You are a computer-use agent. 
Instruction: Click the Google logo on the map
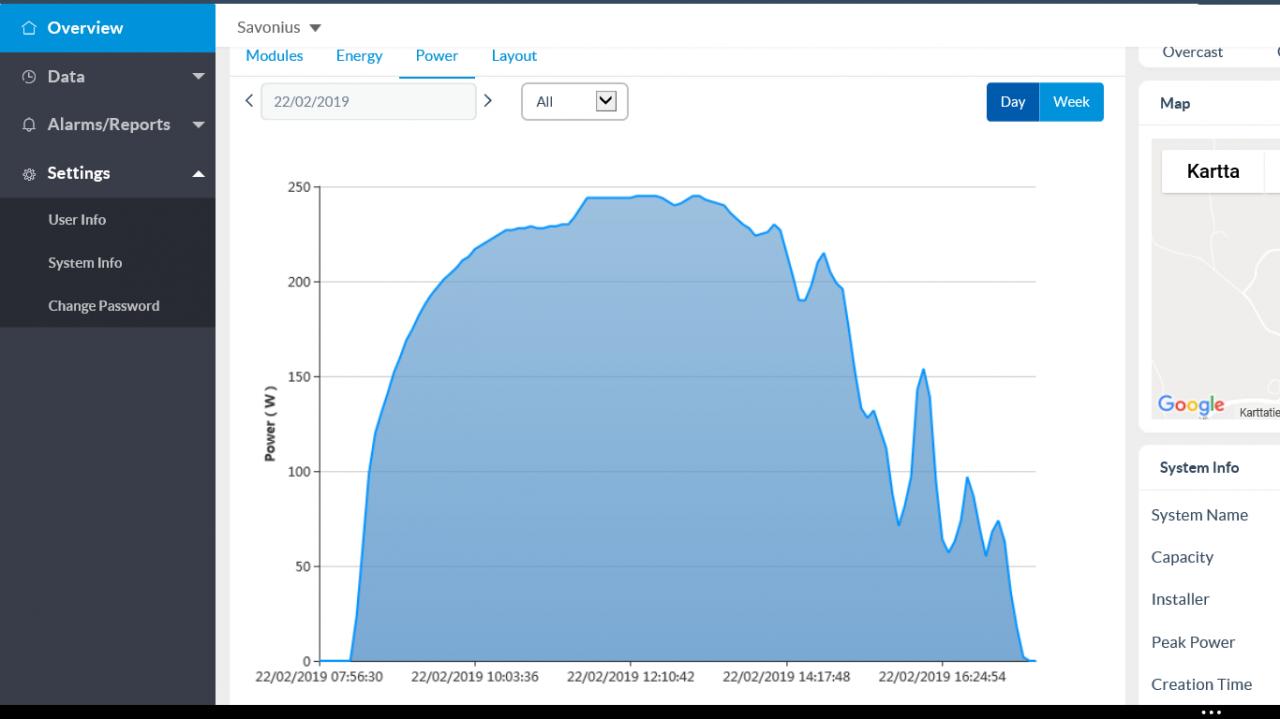pyautogui.click(x=1191, y=405)
